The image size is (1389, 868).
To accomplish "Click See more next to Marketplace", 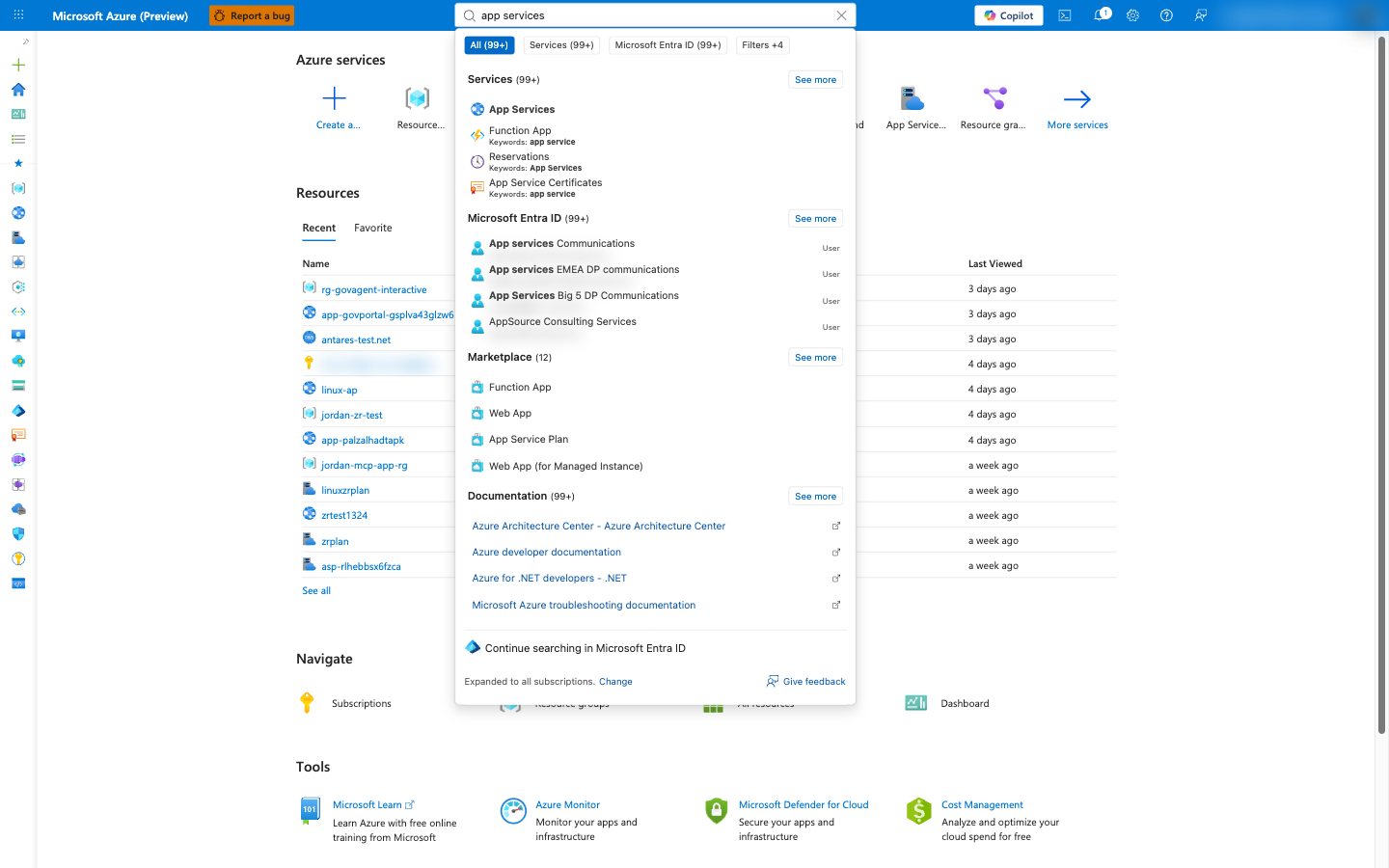I will [x=815, y=358].
